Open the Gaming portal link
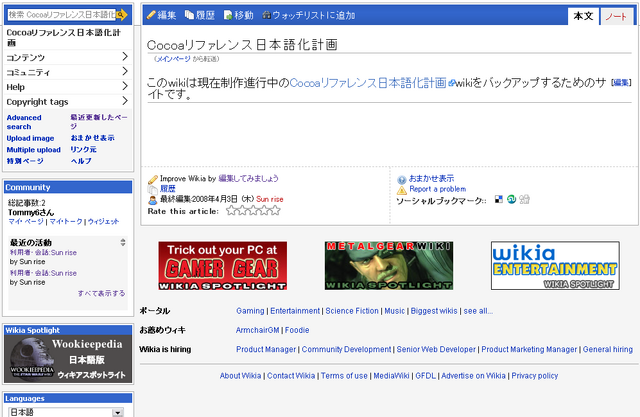This screenshot has width=640, height=417. (250, 311)
